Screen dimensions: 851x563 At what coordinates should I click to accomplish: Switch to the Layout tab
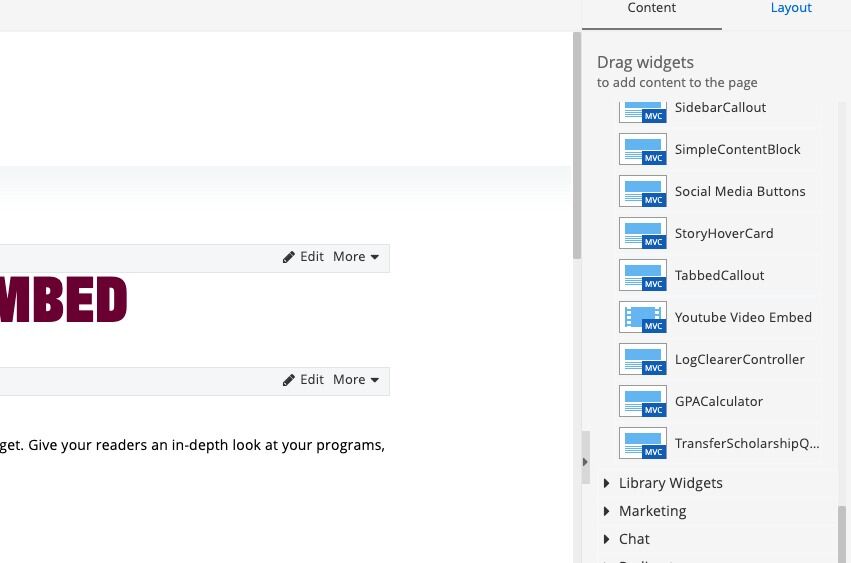791,8
